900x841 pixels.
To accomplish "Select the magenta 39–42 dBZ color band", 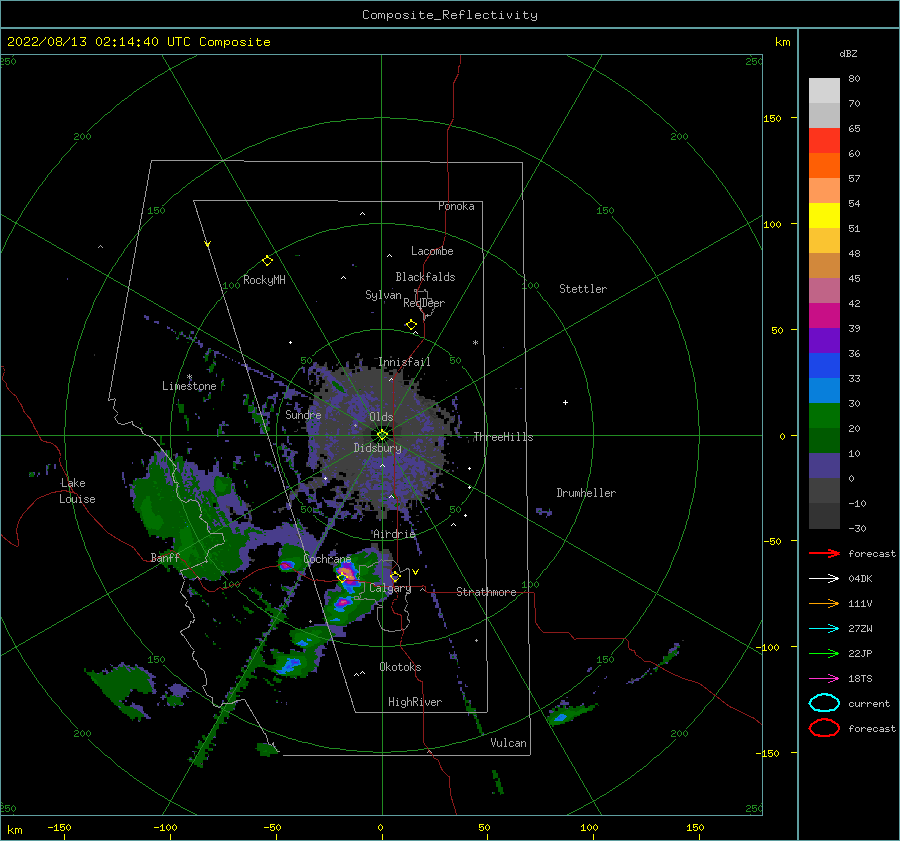I will [824, 316].
